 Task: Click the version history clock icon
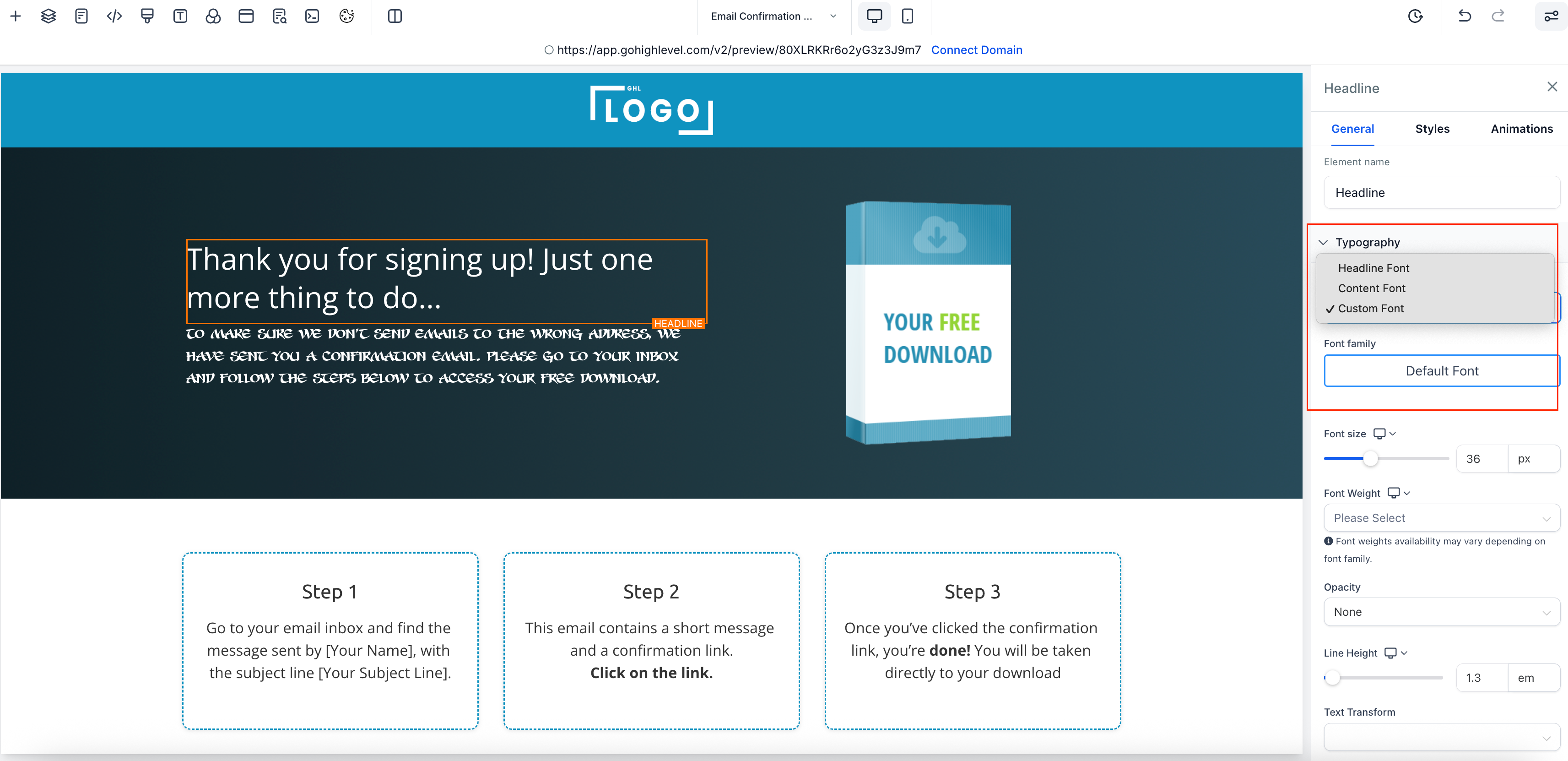tap(1415, 16)
